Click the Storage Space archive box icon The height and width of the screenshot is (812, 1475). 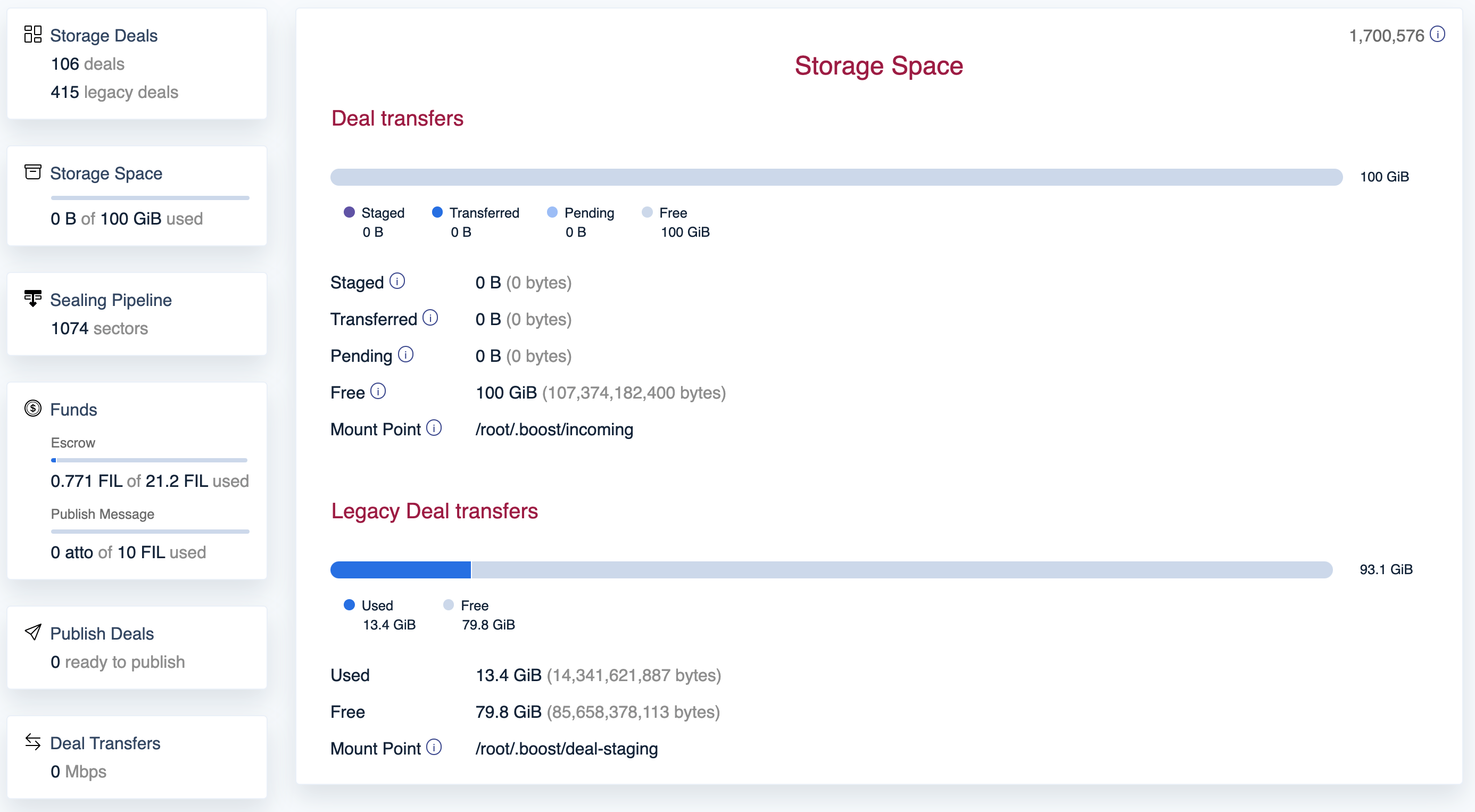(32, 172)
